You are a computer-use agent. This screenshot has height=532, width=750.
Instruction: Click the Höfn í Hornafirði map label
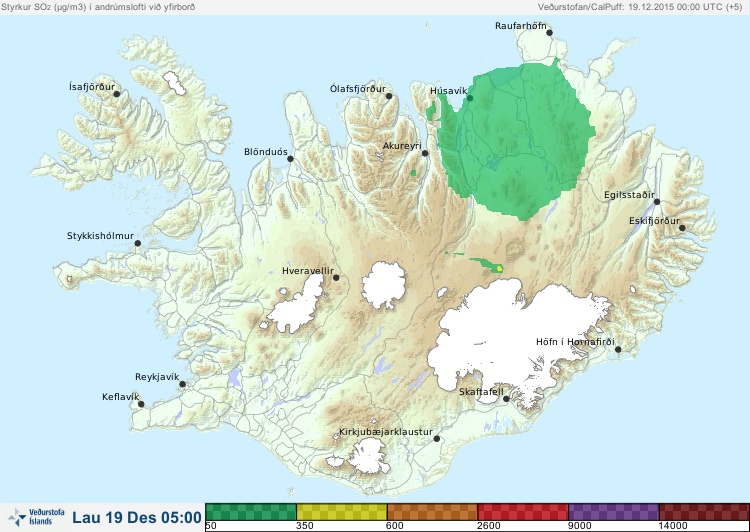[x=575, y=342]
